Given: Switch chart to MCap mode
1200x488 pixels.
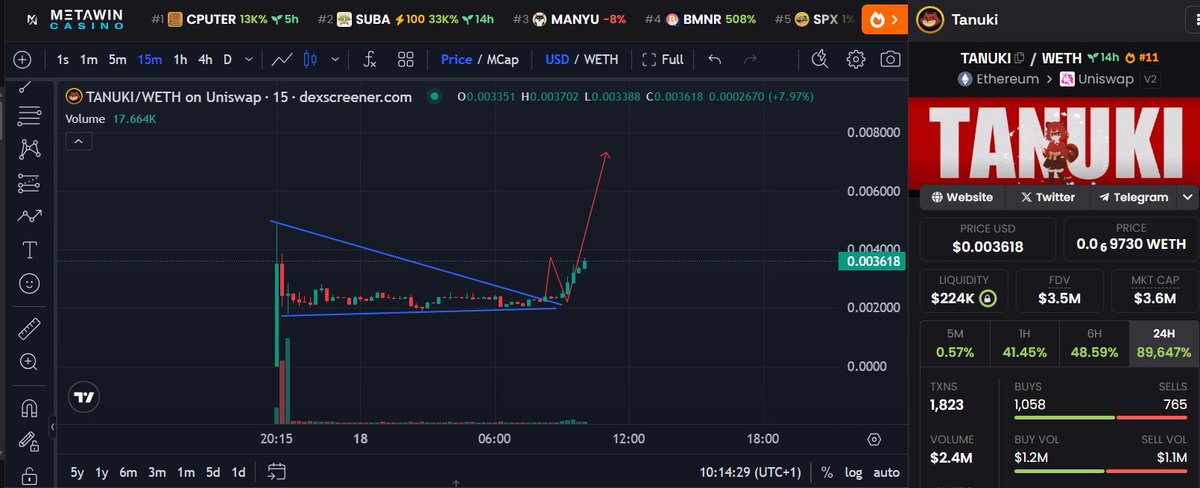Looking at the screenshot, I should [x=501, y=59].
